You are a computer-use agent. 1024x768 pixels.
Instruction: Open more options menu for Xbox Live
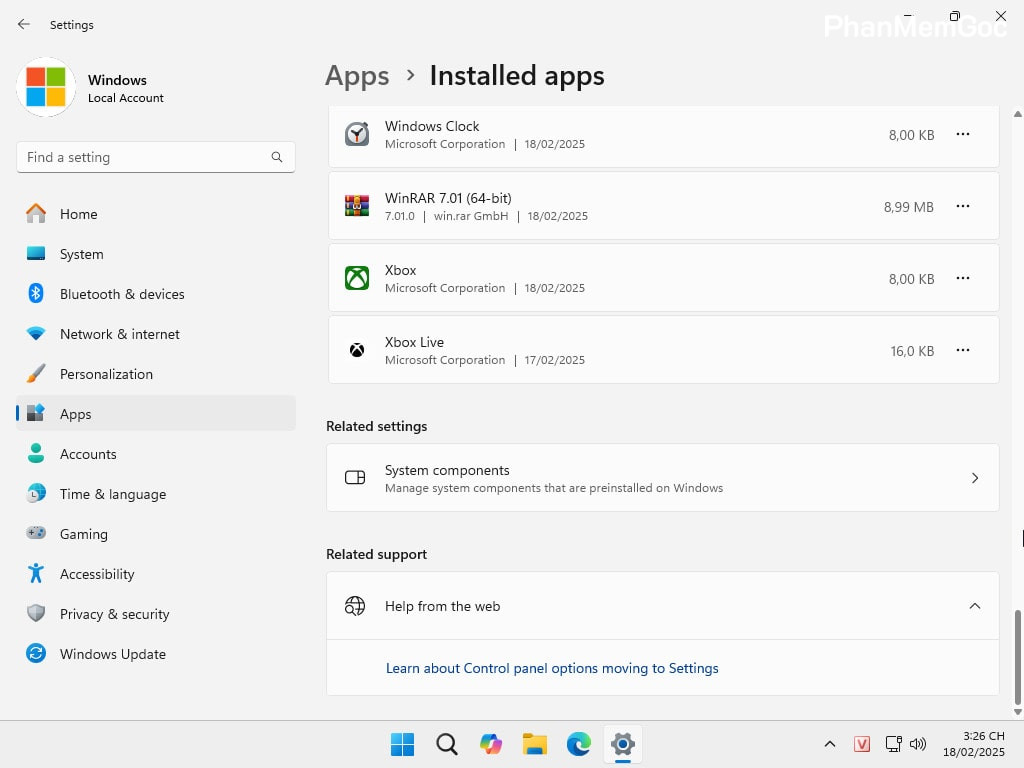point(962,350)
